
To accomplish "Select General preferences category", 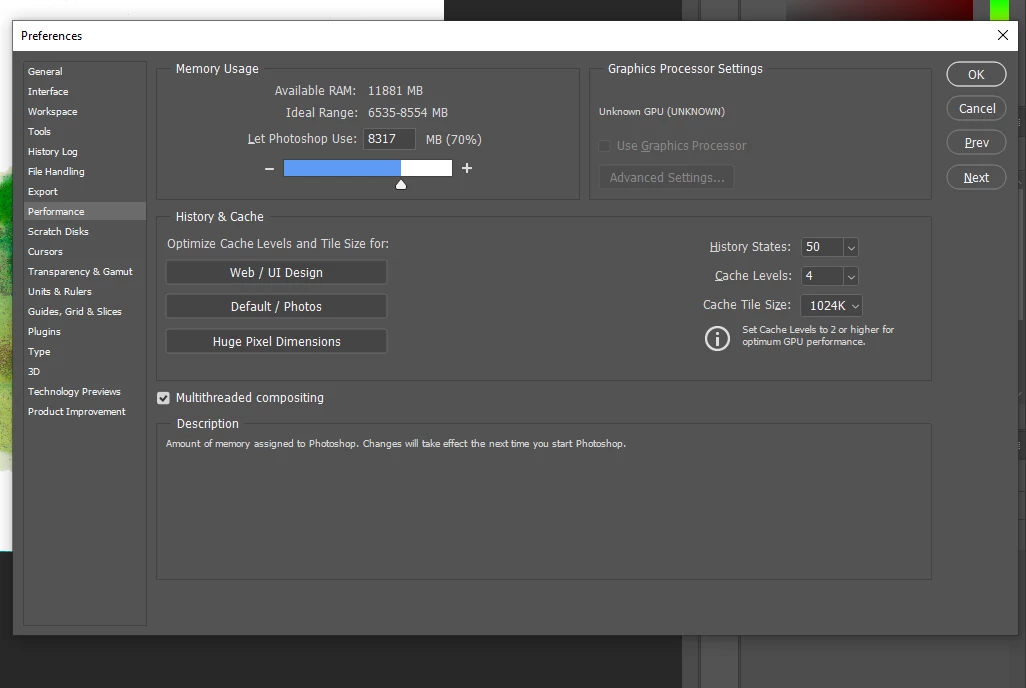I will click(x=84, y=71).
